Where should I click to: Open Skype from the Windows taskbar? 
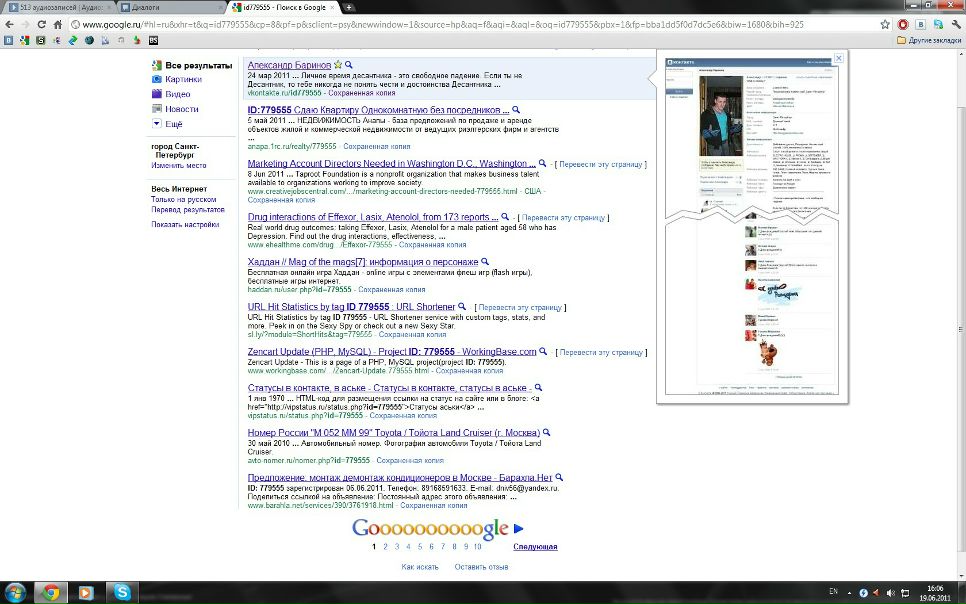[x=122, y=592]
